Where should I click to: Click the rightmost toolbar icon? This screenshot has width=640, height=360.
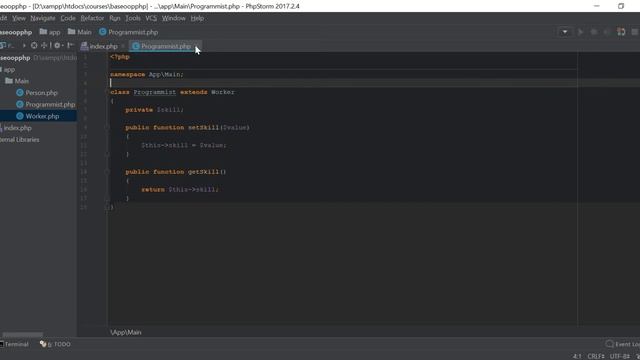[635, 32]
